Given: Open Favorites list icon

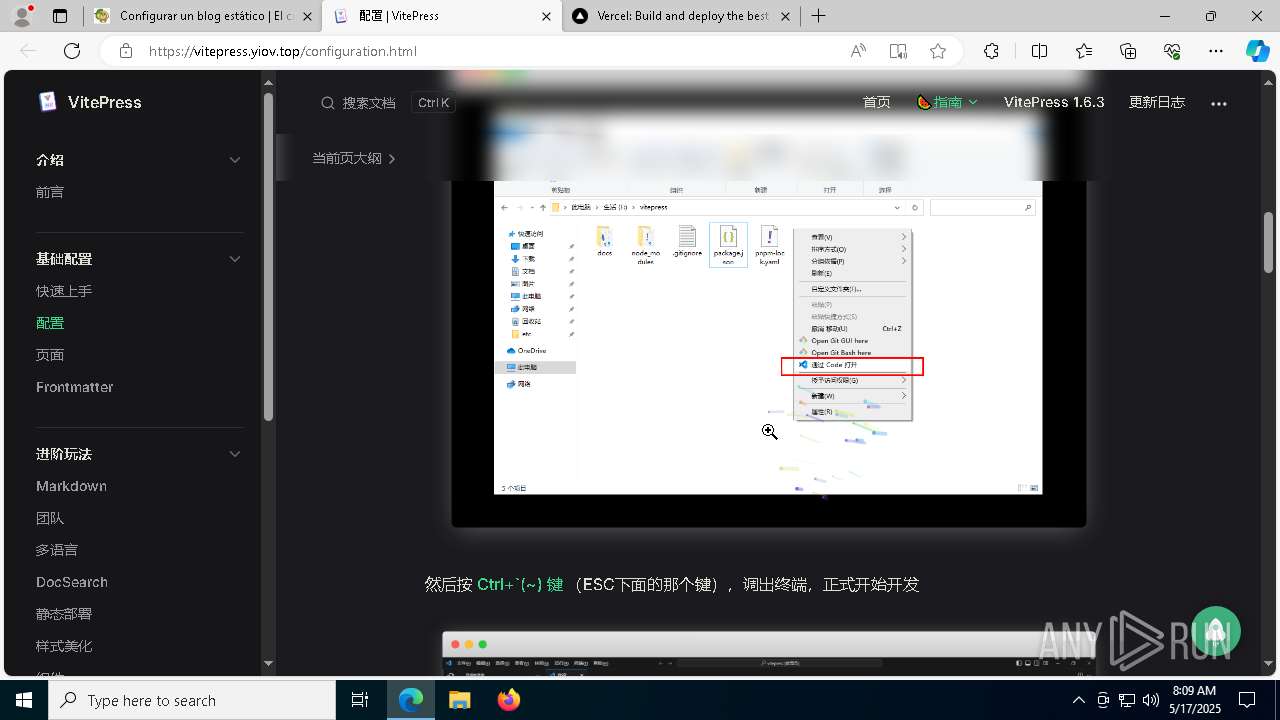Looking at the screenshot, I should point(1084,51).
